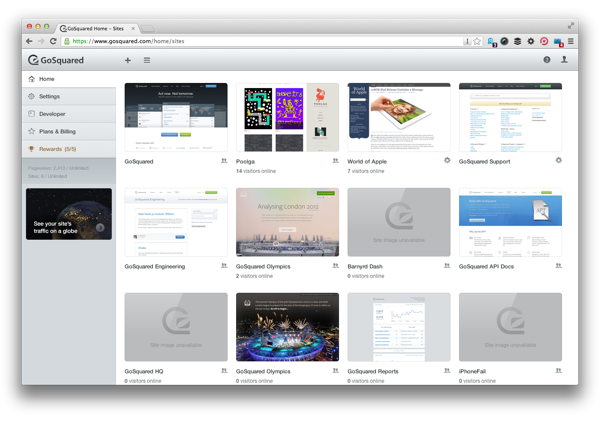Reload the page with refresh icon
The image size is (600, 422).
pyautogui.click(x=53, y=41)
